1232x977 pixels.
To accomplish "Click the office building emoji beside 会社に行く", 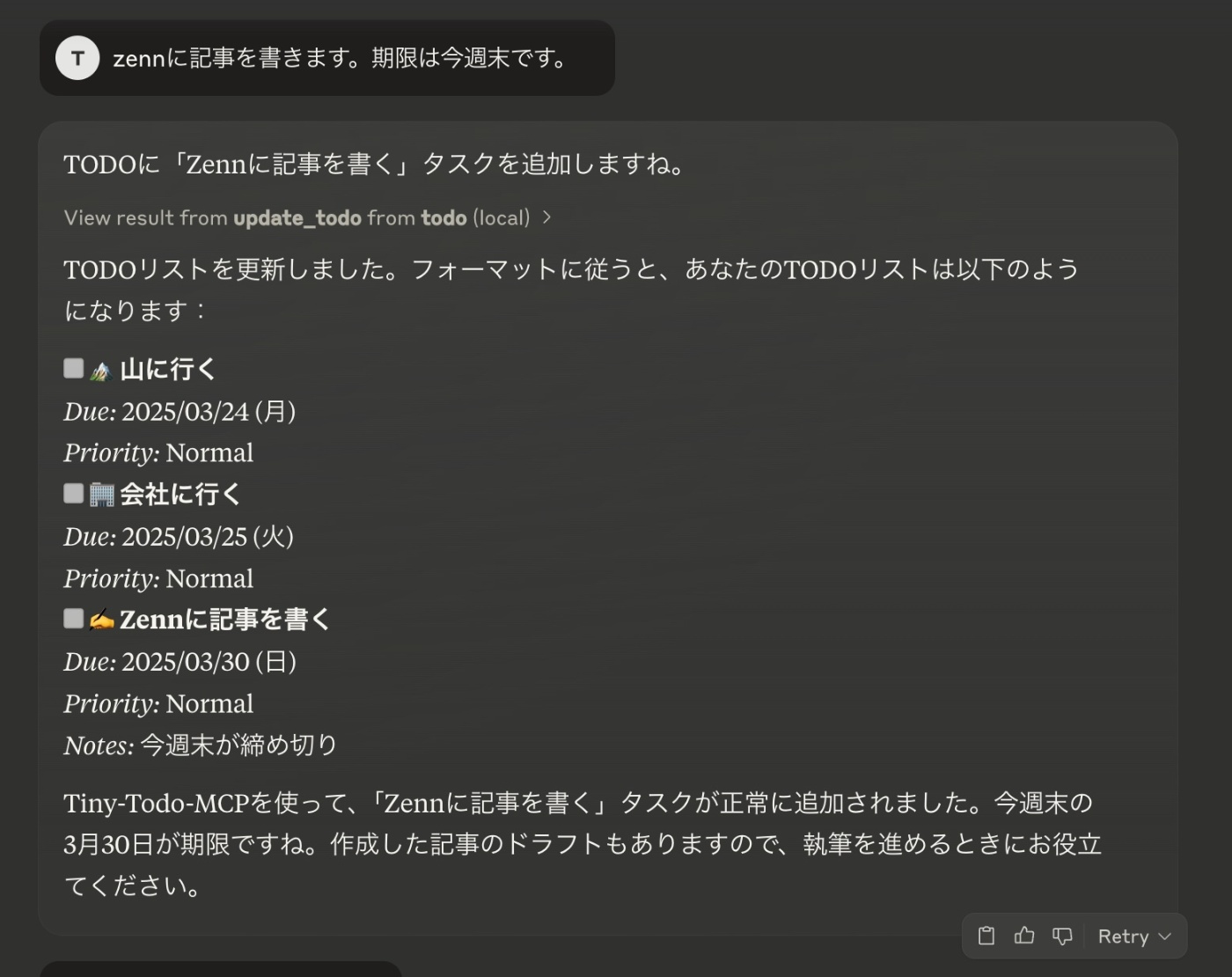I will pyautogui.click(x=102, y=495).
